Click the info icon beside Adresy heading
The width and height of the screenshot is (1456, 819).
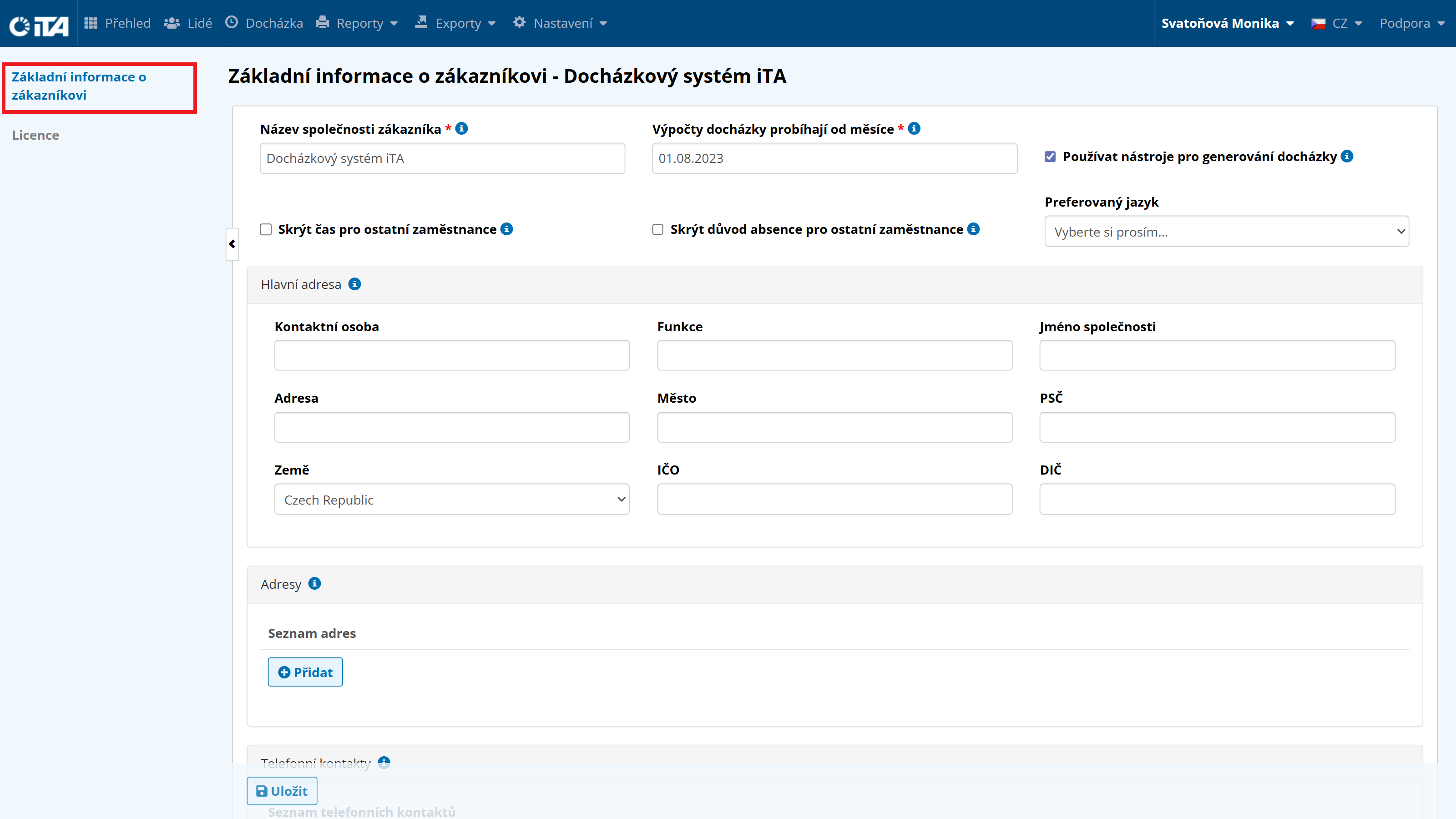(315, 583)
